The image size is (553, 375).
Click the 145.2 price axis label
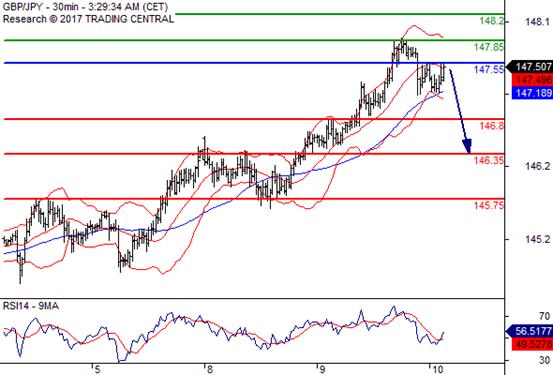(537, 240)
